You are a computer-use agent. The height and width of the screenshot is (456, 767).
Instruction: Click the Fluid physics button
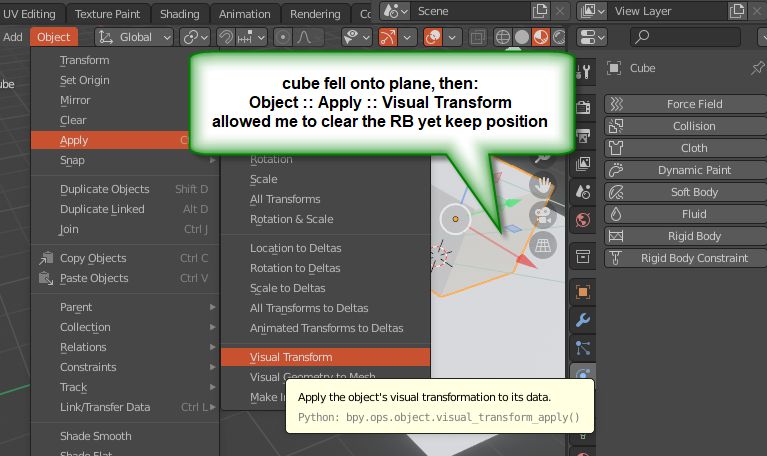(686, 214)
